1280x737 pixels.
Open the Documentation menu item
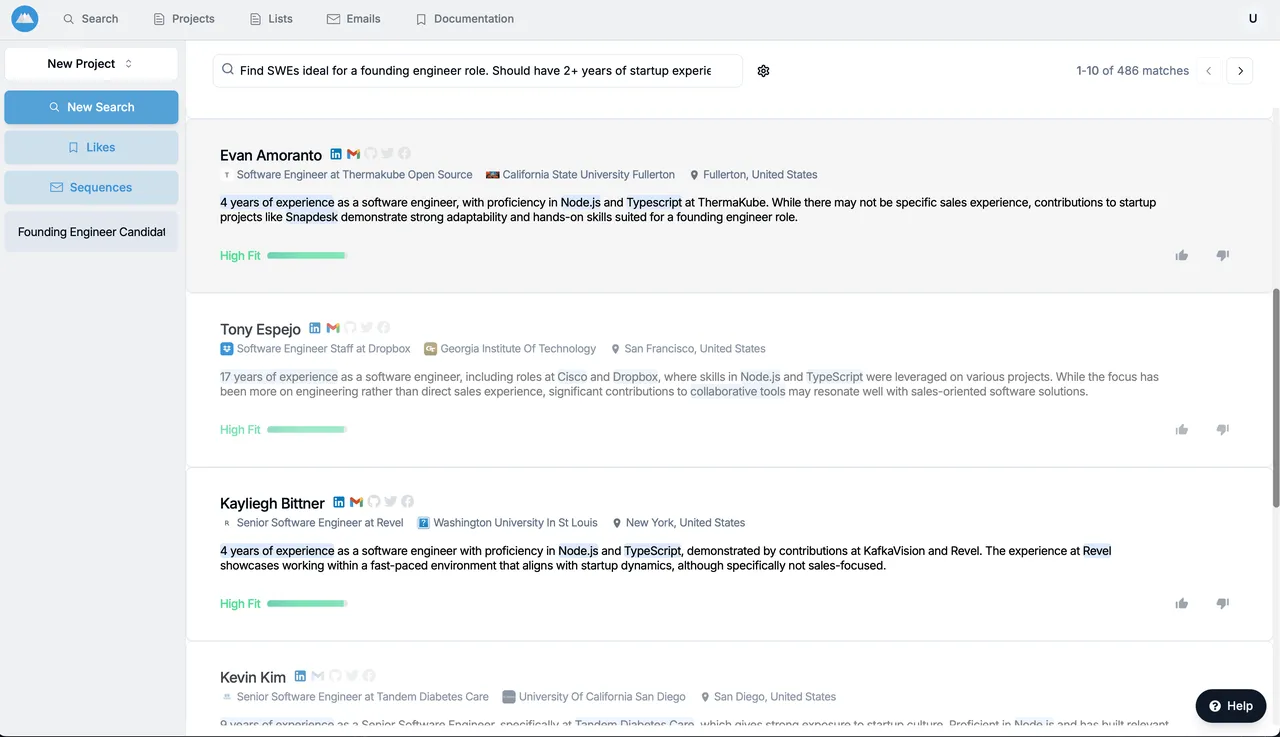click(465, 19)
